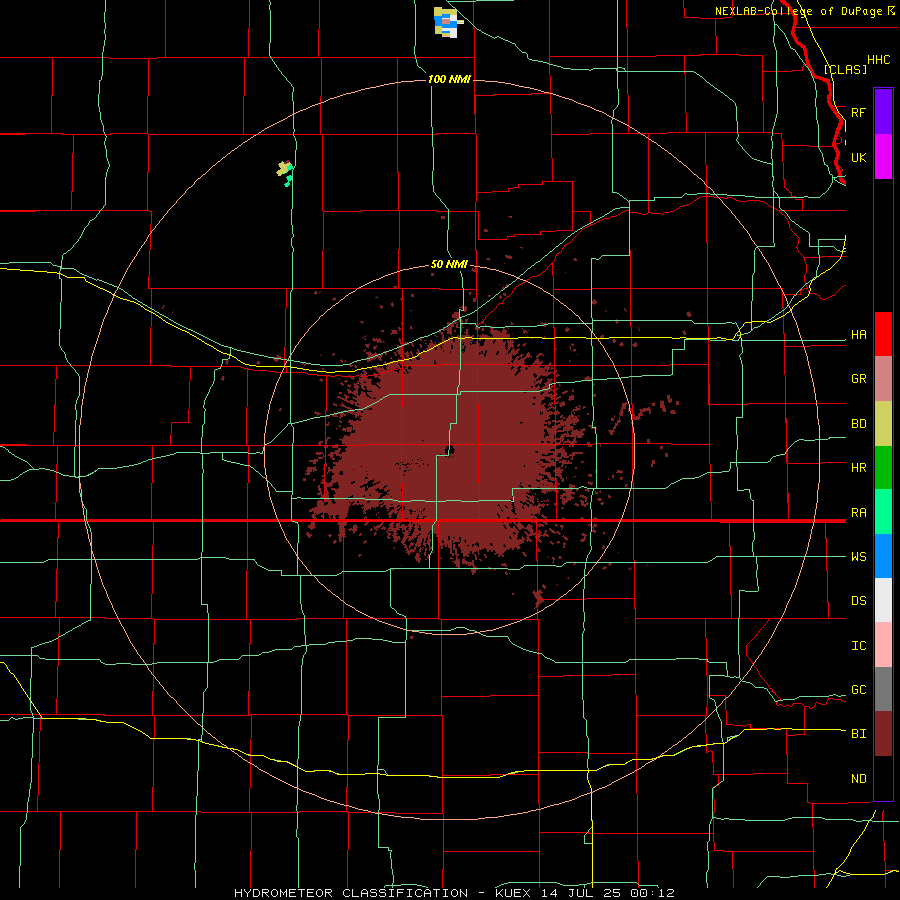Screen dimensions: 900x900
Task: Click the 50 NMI range ring label
Action: point(449,264)
